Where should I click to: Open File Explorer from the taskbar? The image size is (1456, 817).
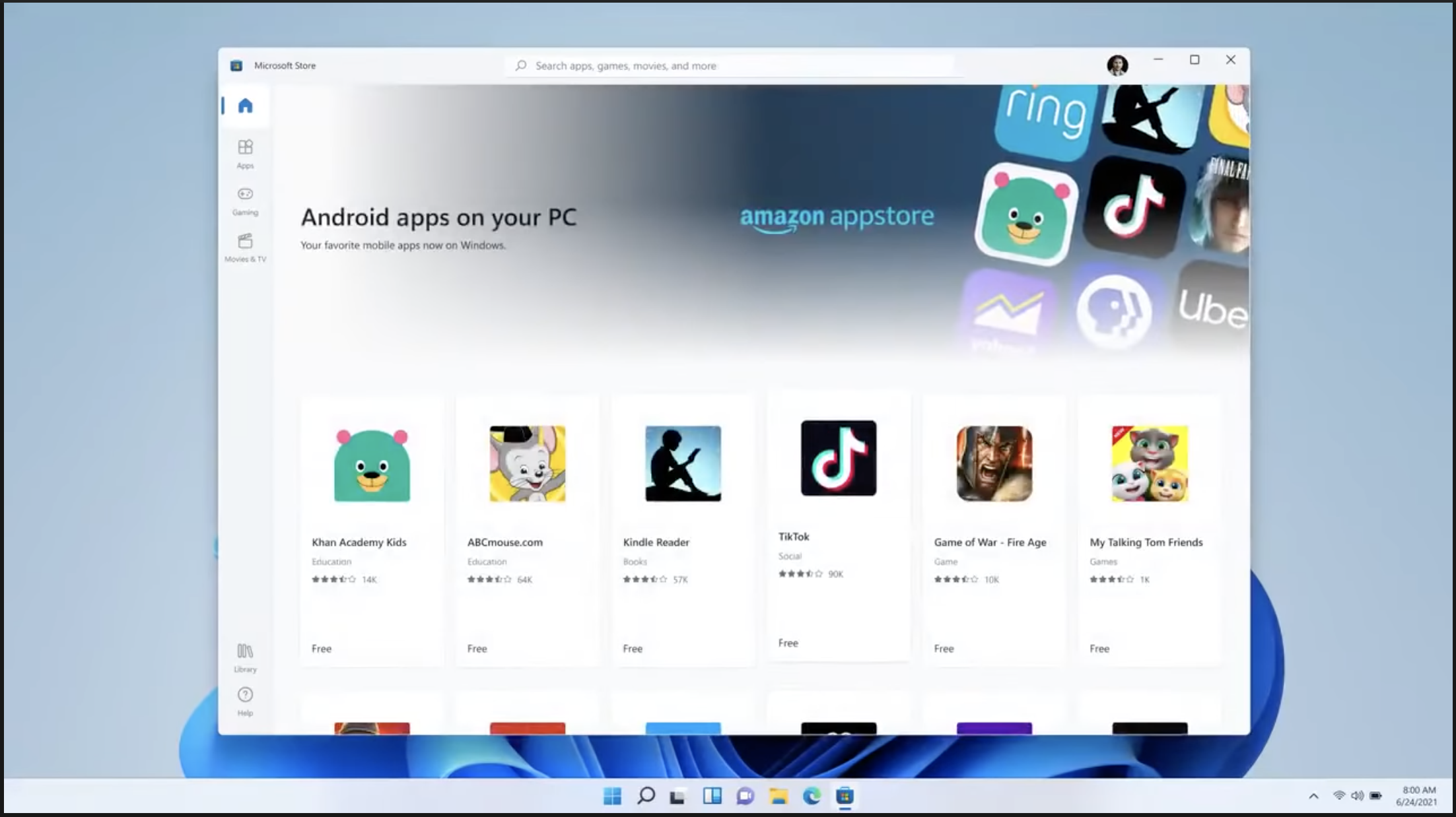[x=779, y=796]
